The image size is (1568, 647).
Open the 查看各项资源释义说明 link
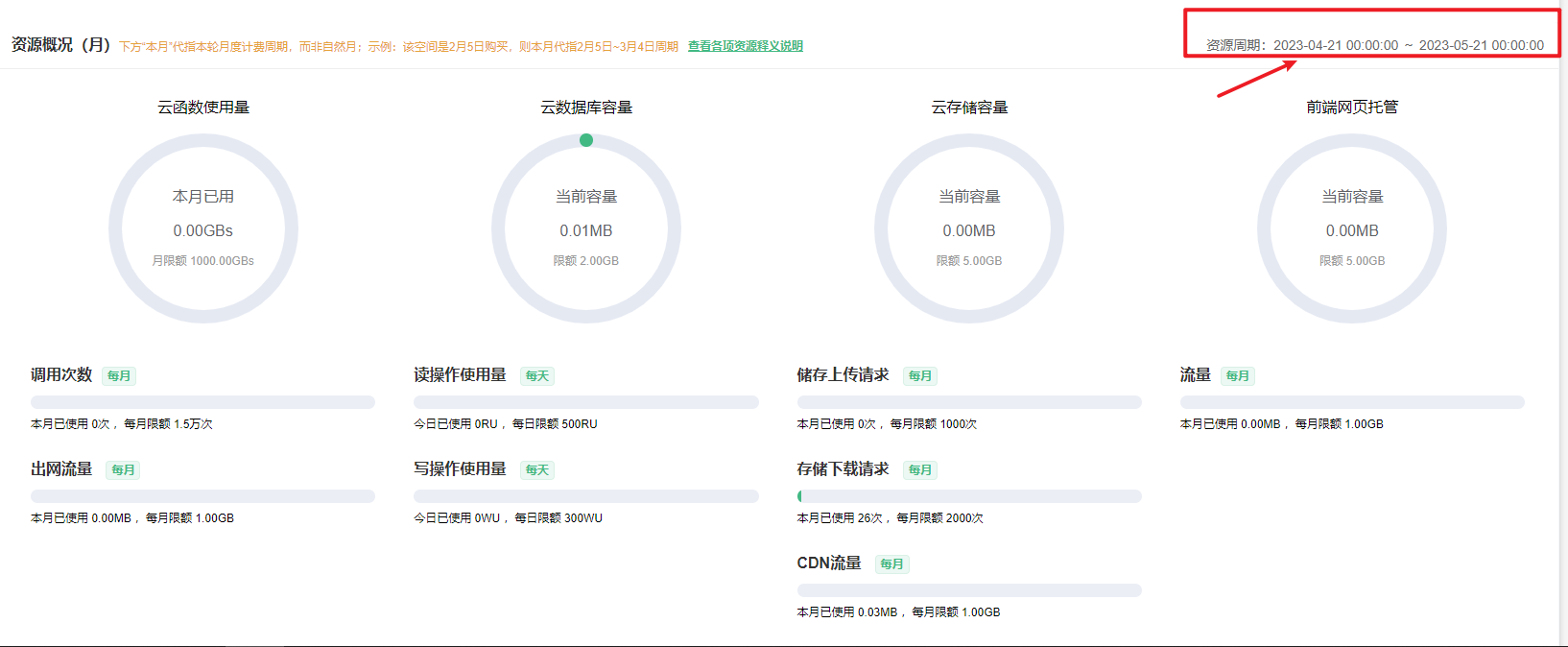point(745,46)
